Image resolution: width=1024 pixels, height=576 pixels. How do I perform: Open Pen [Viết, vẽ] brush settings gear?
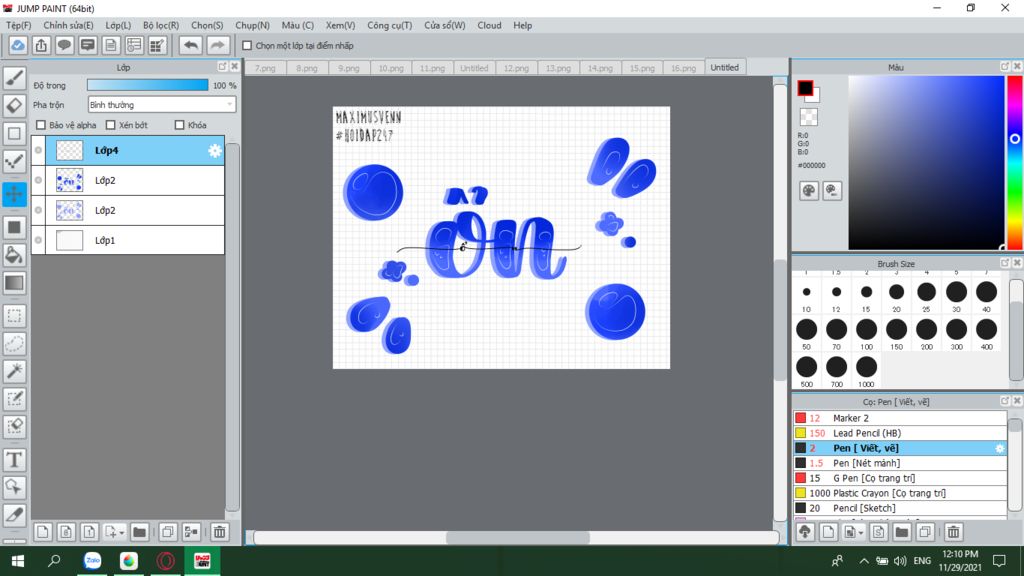999,448
